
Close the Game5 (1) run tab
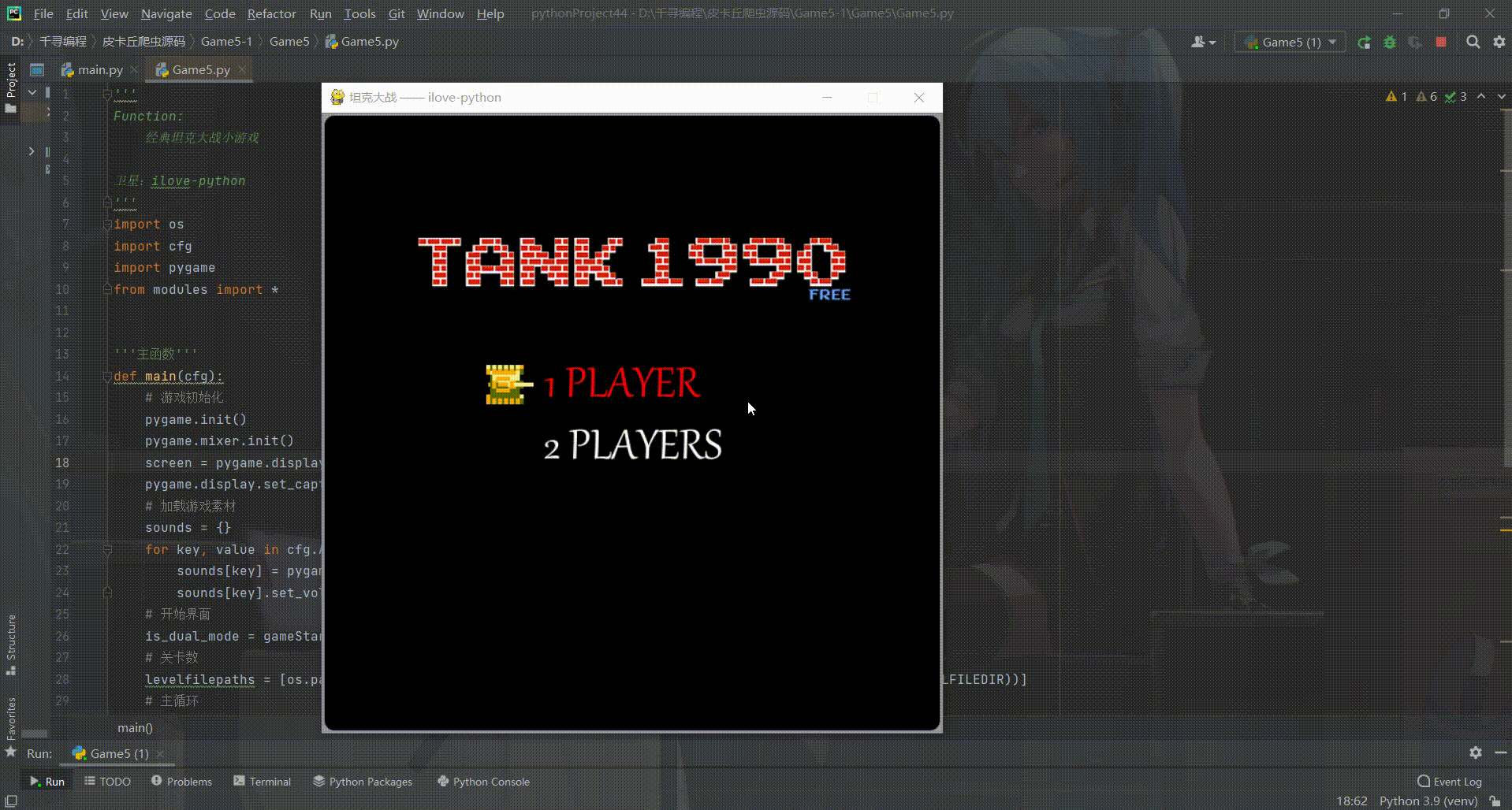tap(160, 754)
